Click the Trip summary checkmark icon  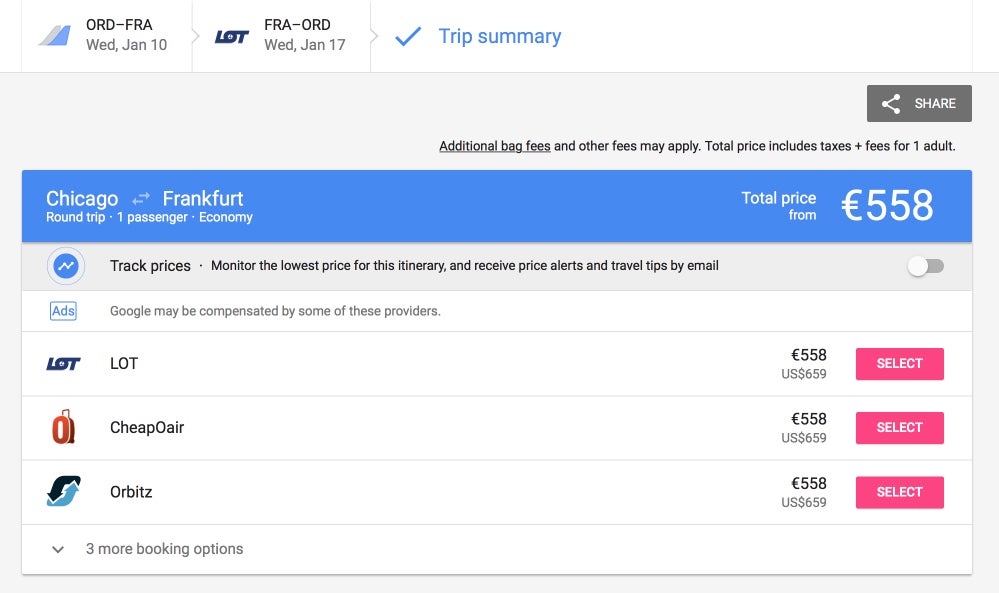[x=408, y=36]
